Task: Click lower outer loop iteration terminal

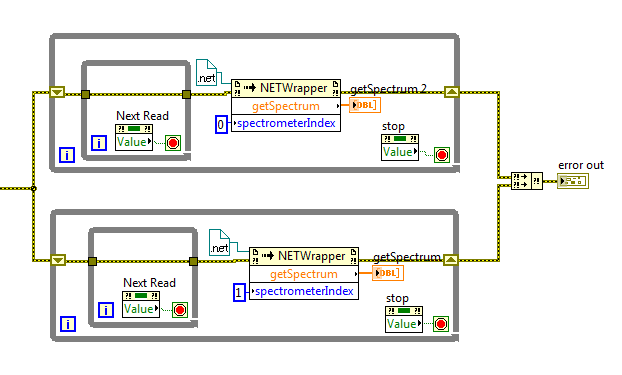Action: pyautogui.click(x=68, y=324)
